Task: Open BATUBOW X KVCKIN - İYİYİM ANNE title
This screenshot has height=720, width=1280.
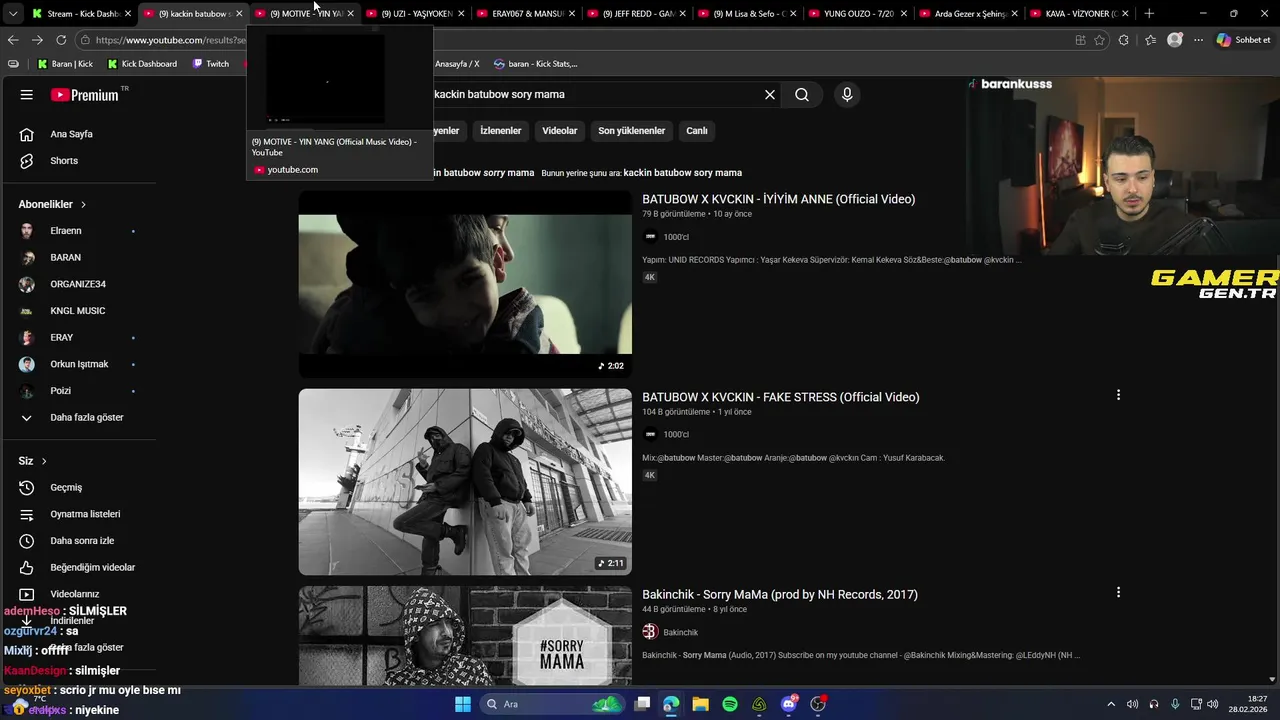Action: [778, 199]
